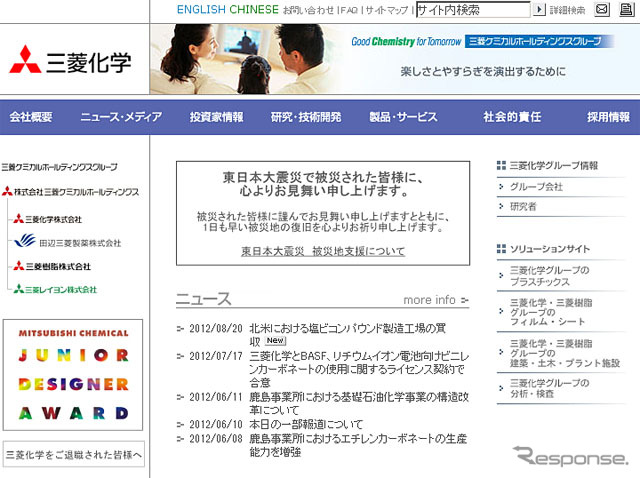This screenshot has width=640, height=478.
Task: Open 三菱化学グループの分析・検査 link
Action: [549, 388]
